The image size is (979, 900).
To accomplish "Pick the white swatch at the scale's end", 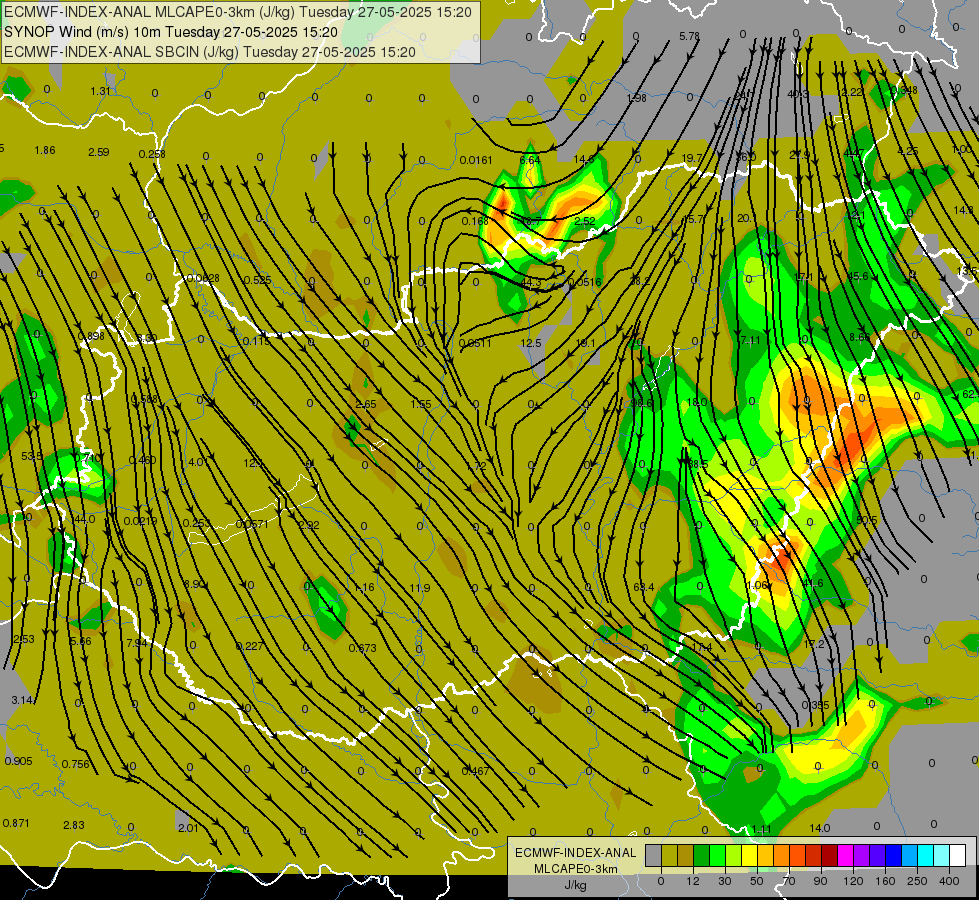I will click(957, 855).
